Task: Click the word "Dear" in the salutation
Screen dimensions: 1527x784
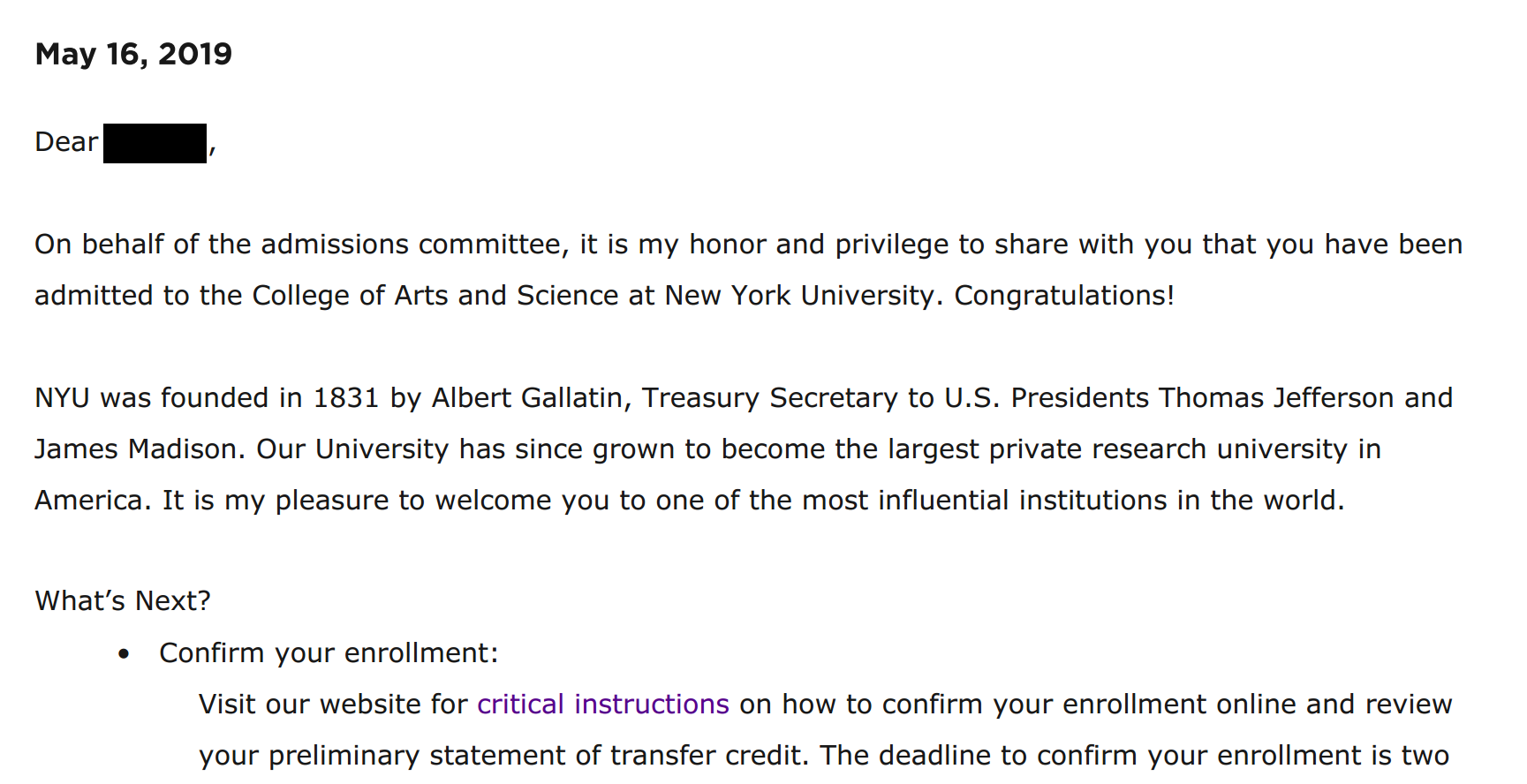Action: coord(66,142)
